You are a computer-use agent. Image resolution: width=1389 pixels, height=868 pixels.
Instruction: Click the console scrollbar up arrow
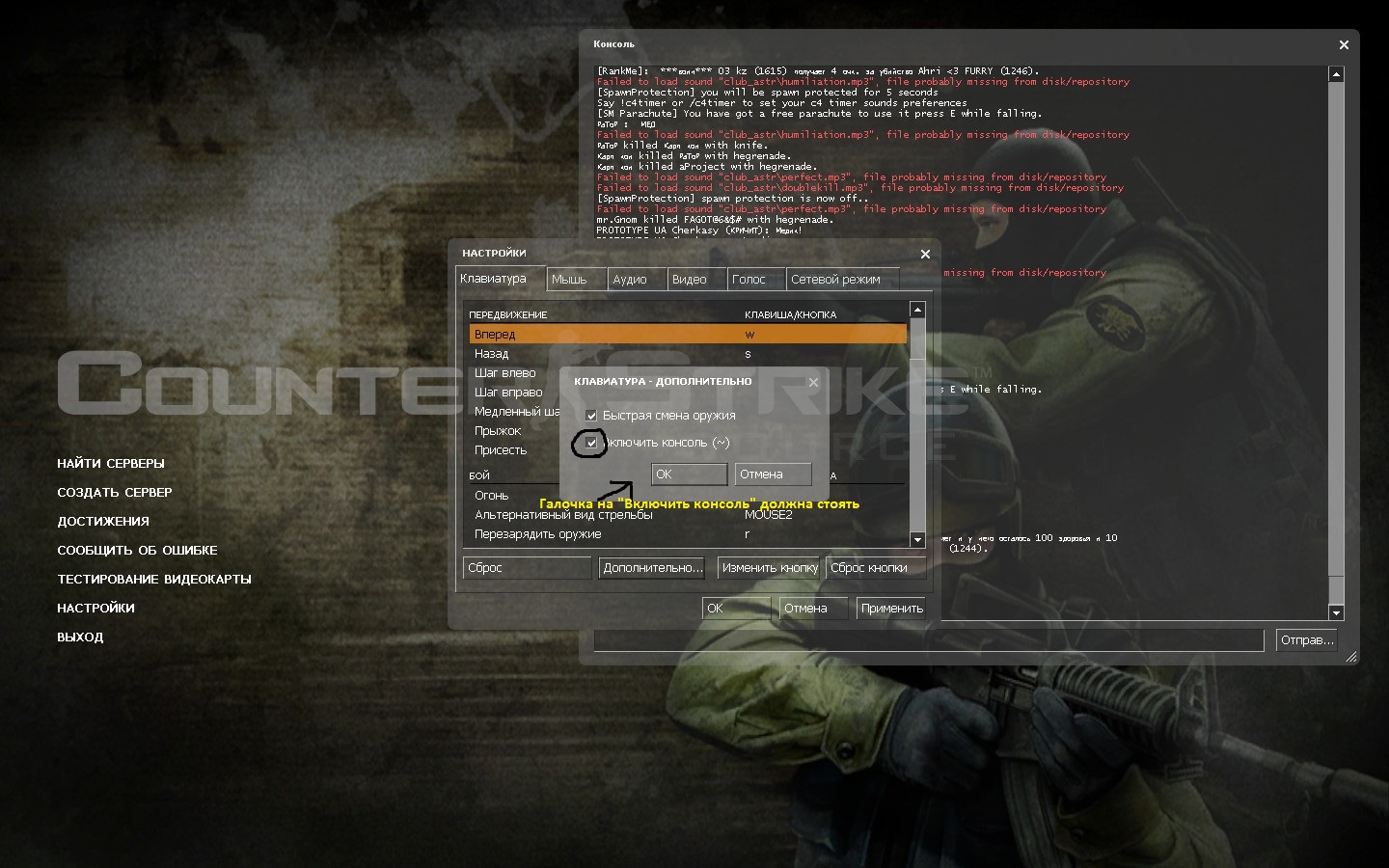click(x=1336, y=74)
